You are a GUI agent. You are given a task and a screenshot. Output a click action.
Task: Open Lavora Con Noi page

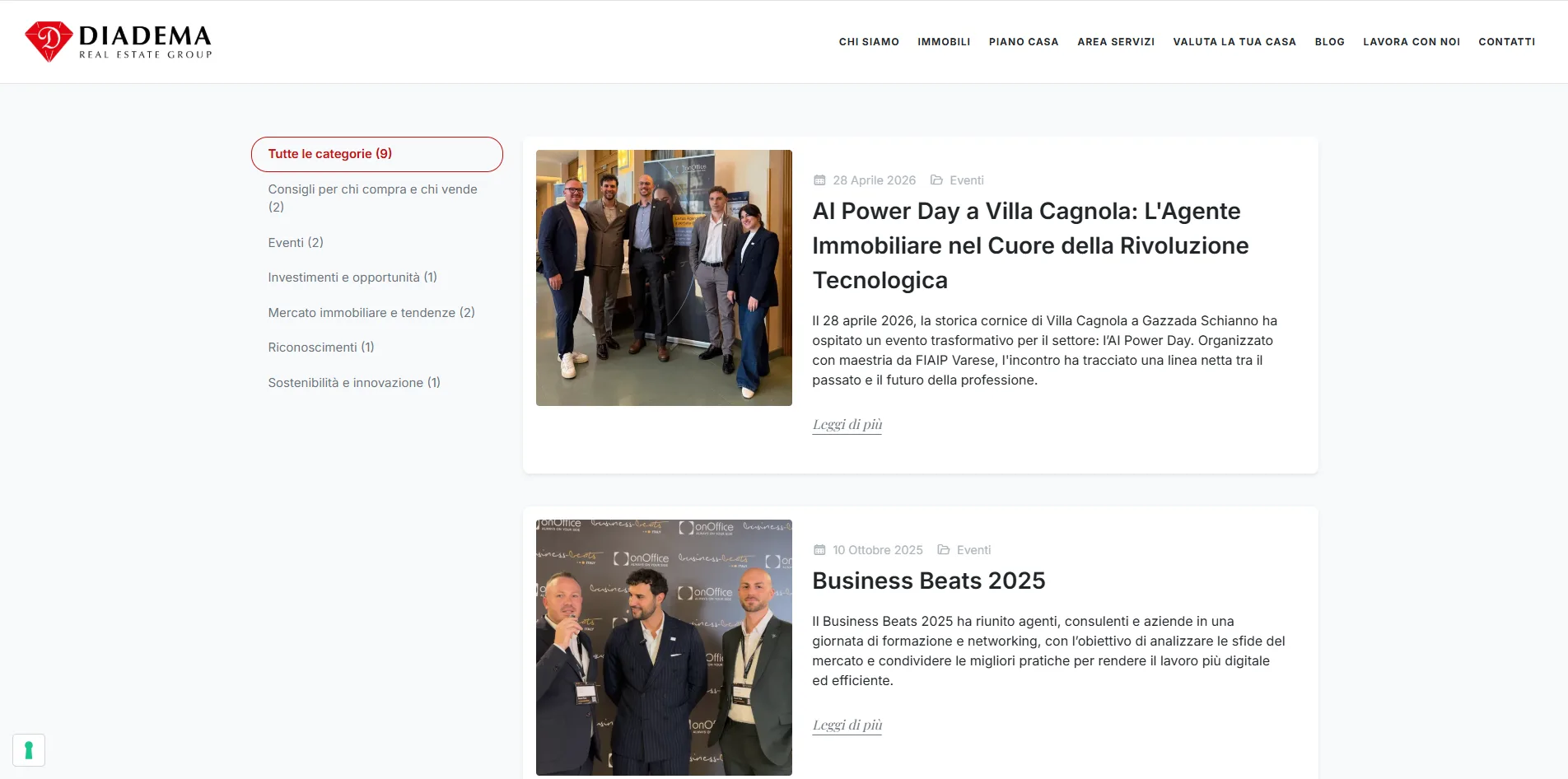pyautogui.click(x=1412, y=42)
